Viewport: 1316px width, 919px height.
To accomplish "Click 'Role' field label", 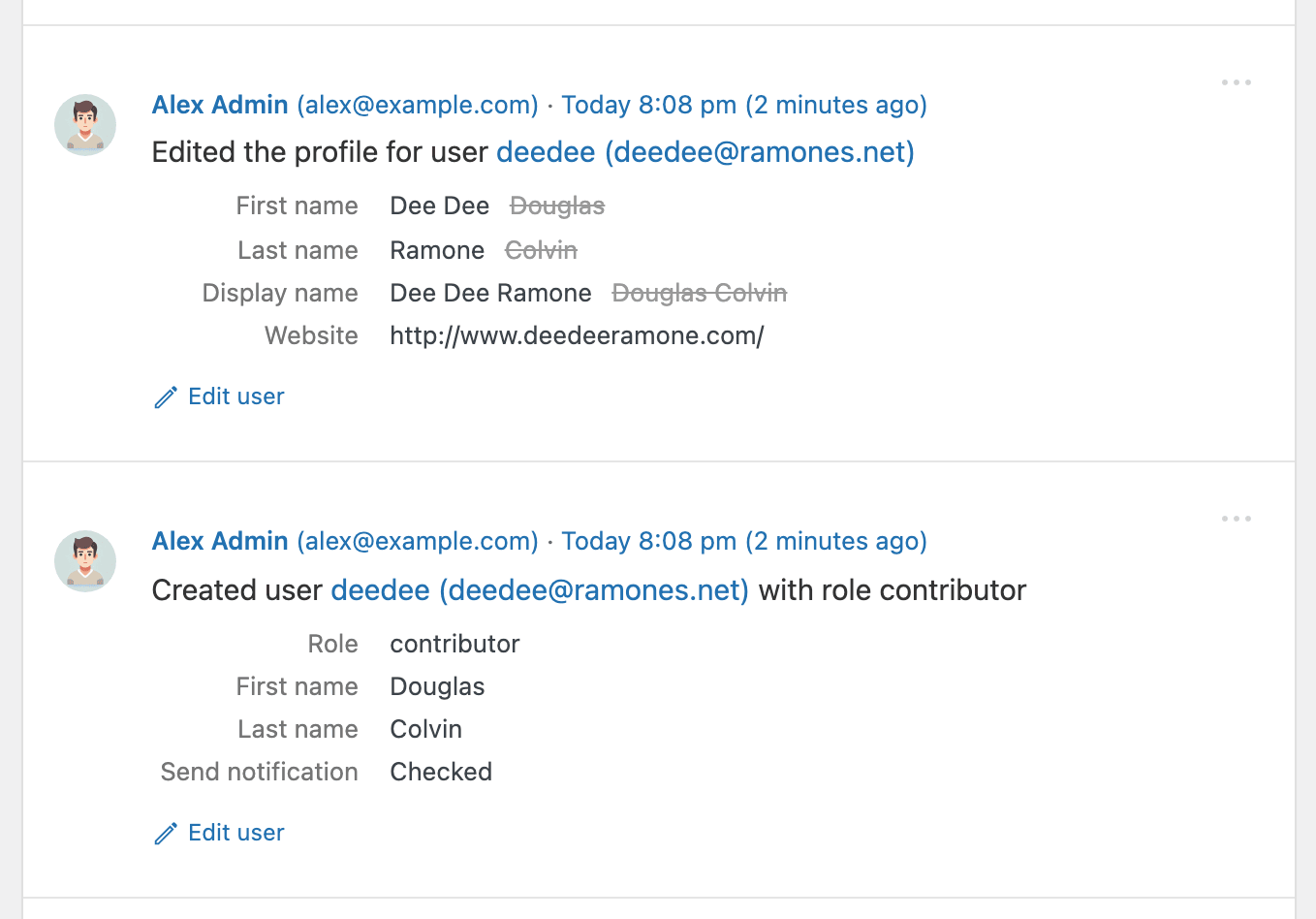I will click(333, 644).
